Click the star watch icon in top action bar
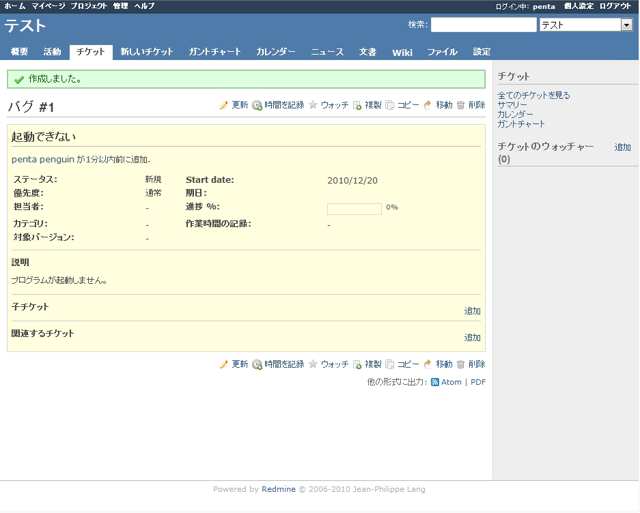Screen dimensions: 640x513 [x=313, y=105]
